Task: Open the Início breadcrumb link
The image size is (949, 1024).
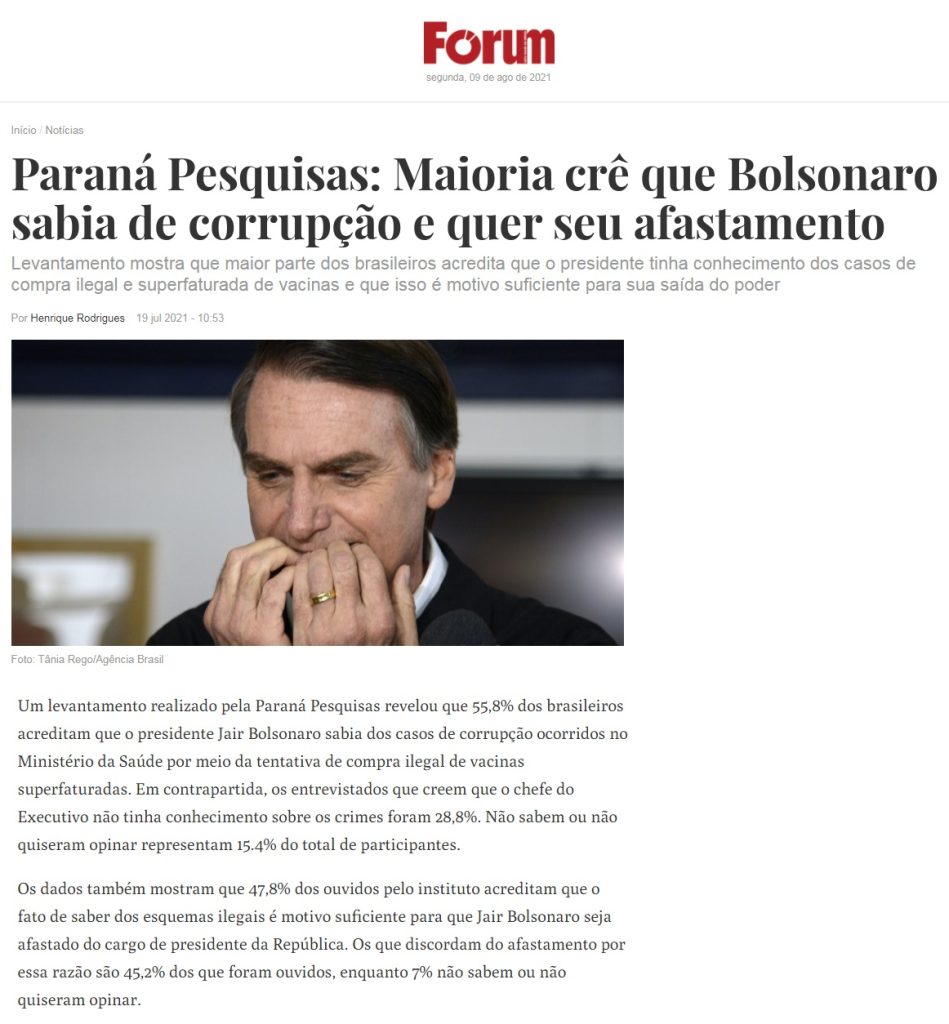Action: click(24, 130)
